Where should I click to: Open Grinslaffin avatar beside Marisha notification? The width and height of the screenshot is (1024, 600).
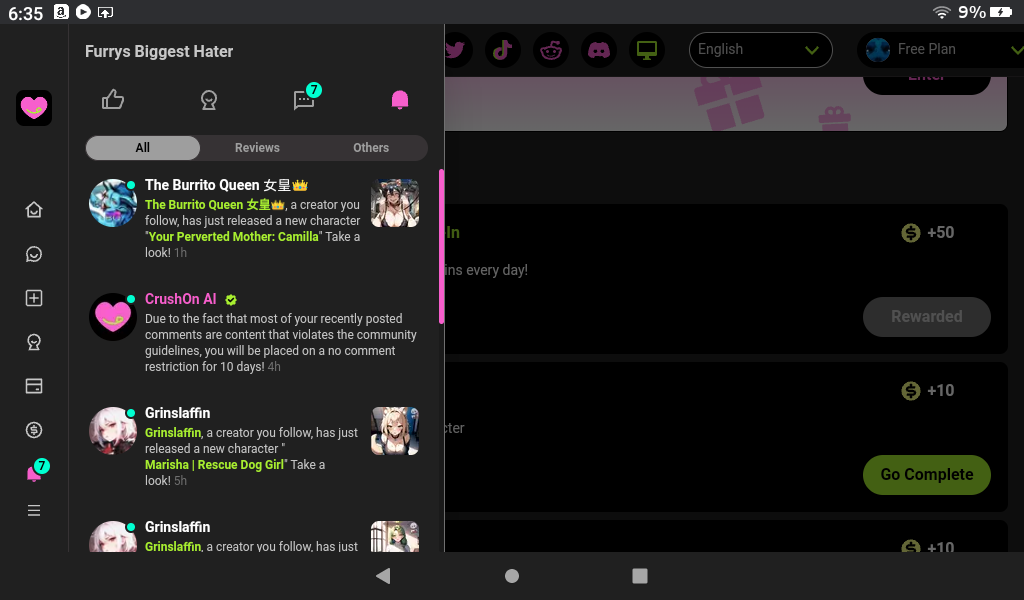click(x=113, y=431)
